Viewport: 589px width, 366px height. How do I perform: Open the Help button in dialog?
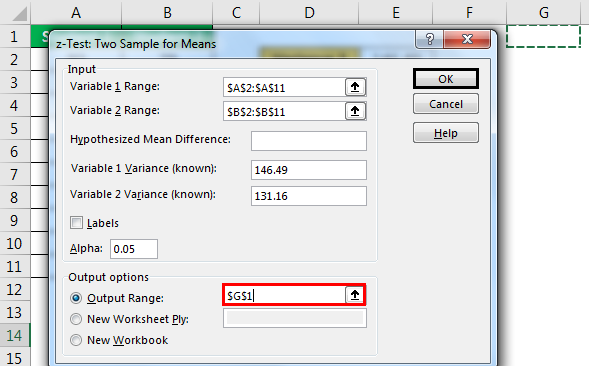[446, 133]
